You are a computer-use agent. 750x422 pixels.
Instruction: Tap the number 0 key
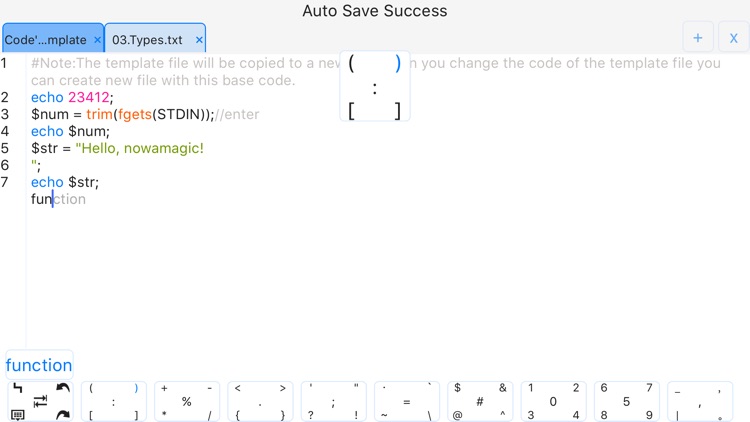pyautogui.click(x=553, y=402)
